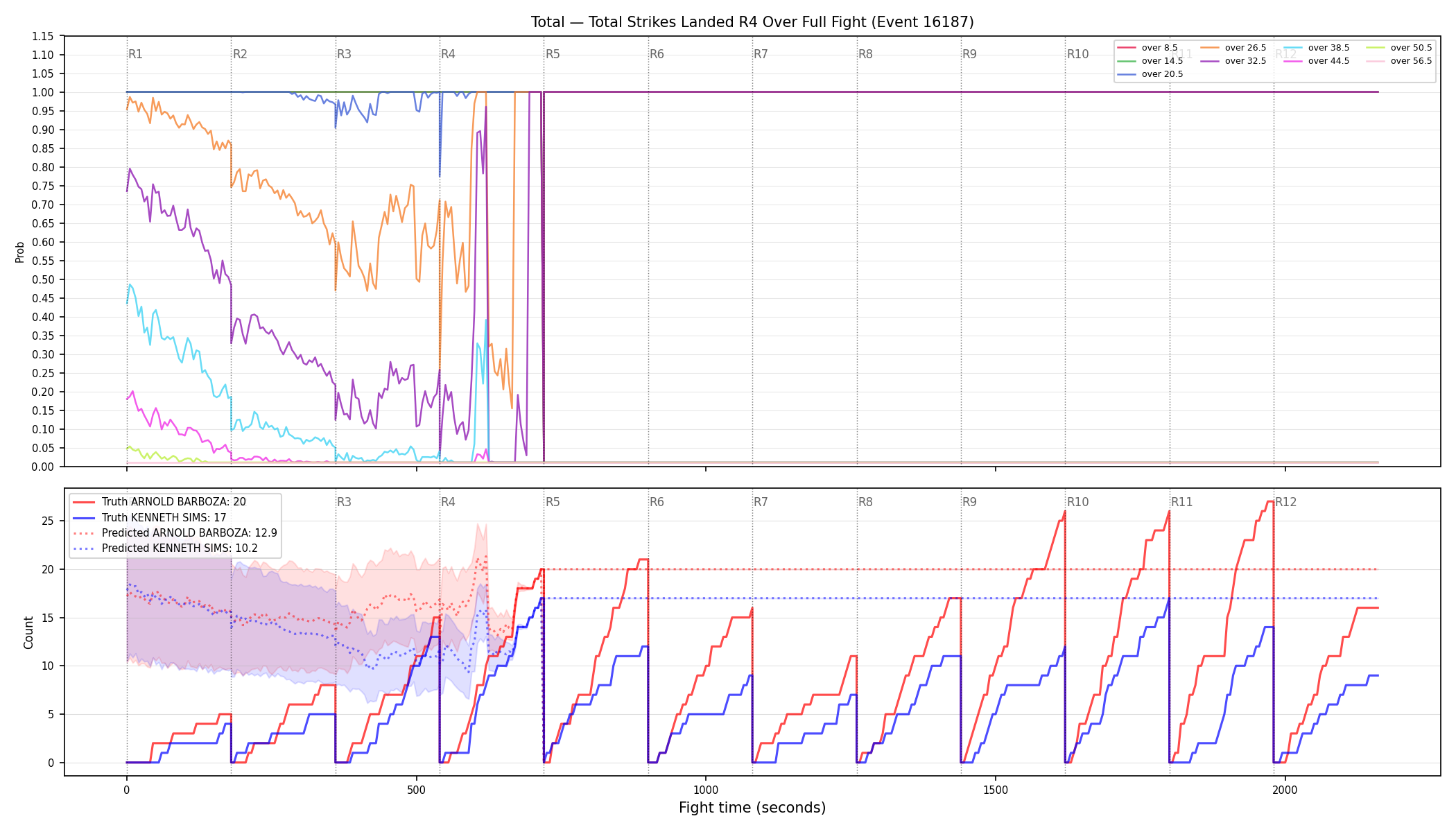The image size is (1456, 832).
Task: Click the R8 round marker in the count chart
Action: [x=865, y=502]
